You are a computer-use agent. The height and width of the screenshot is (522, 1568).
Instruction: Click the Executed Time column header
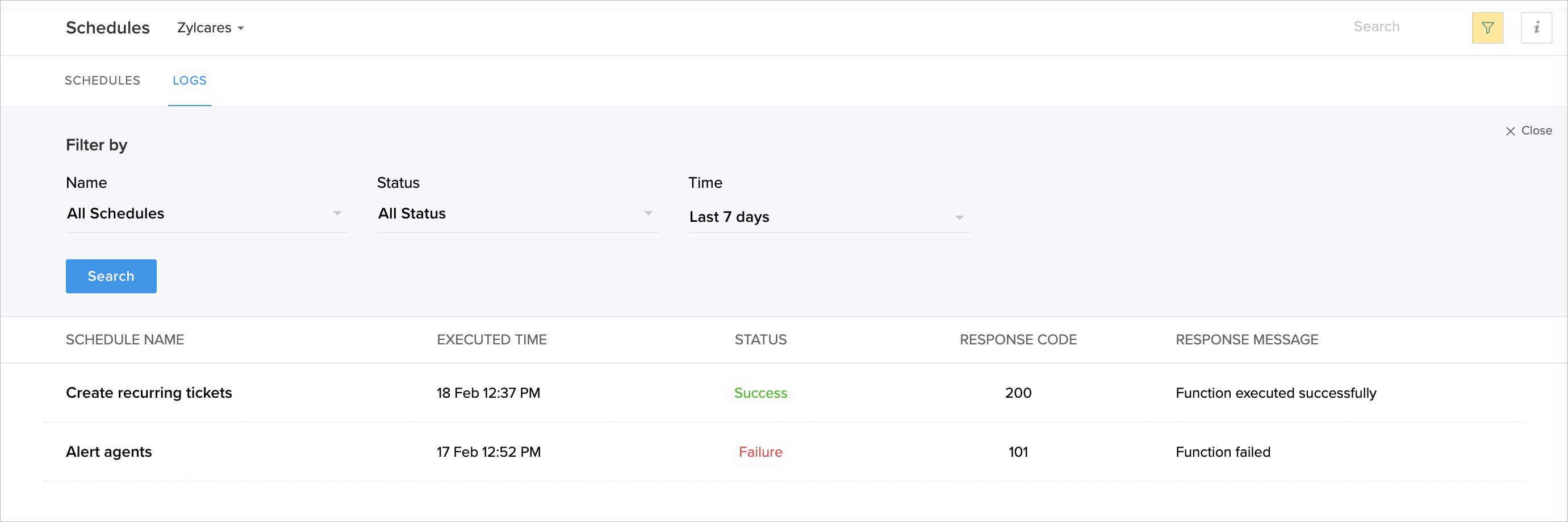(x=491, y=339)
